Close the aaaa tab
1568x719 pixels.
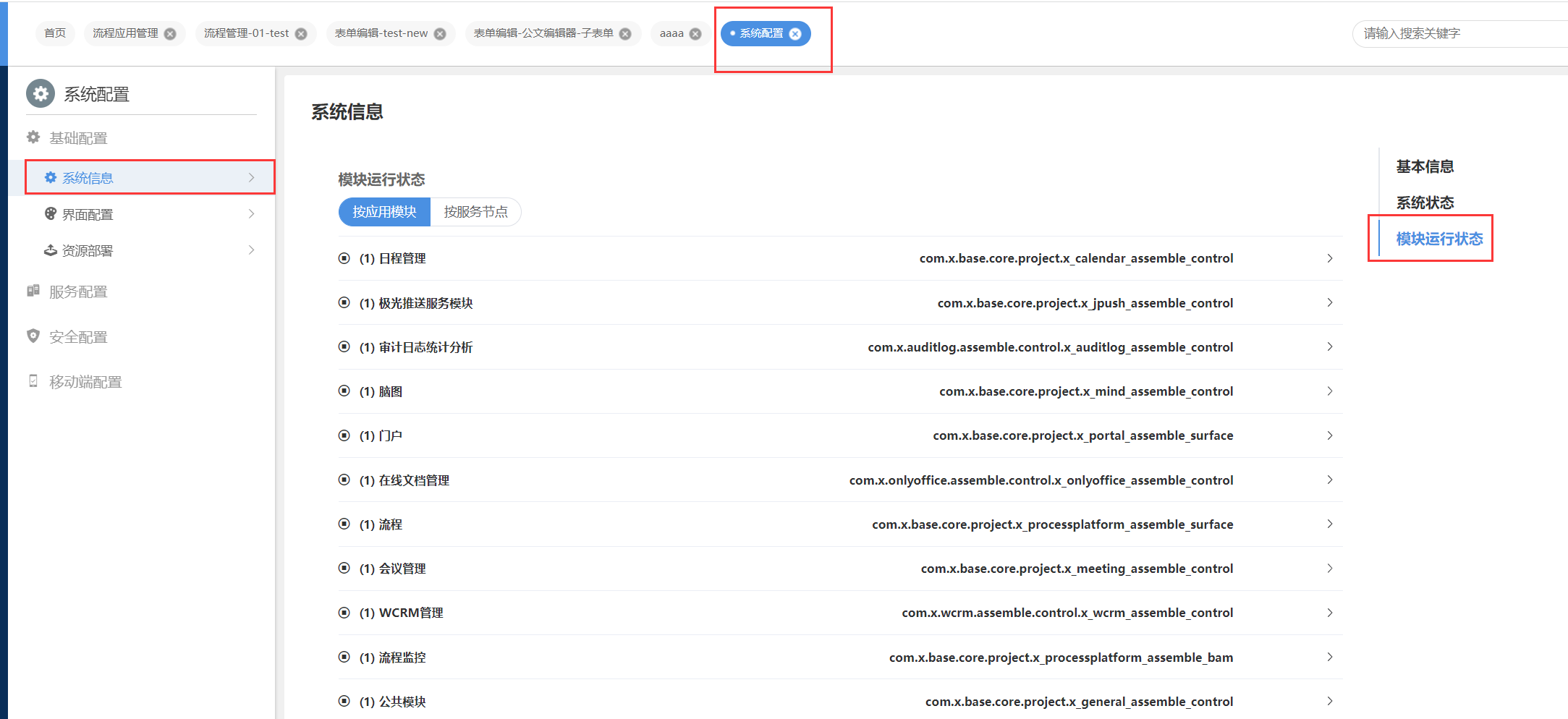click(695, 34)
